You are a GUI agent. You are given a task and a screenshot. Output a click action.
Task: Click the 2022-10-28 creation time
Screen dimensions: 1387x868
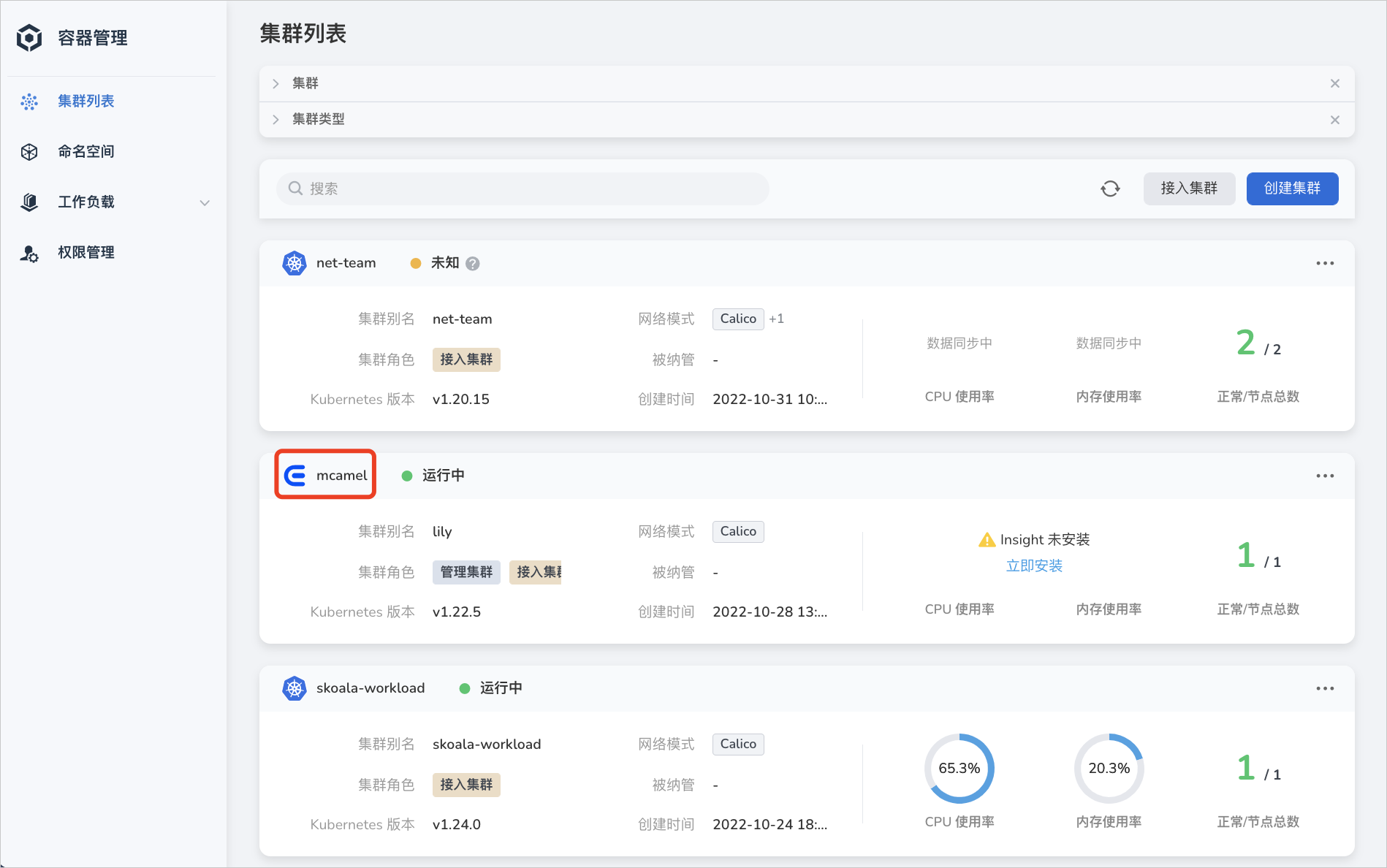click(x=769, y=612)
